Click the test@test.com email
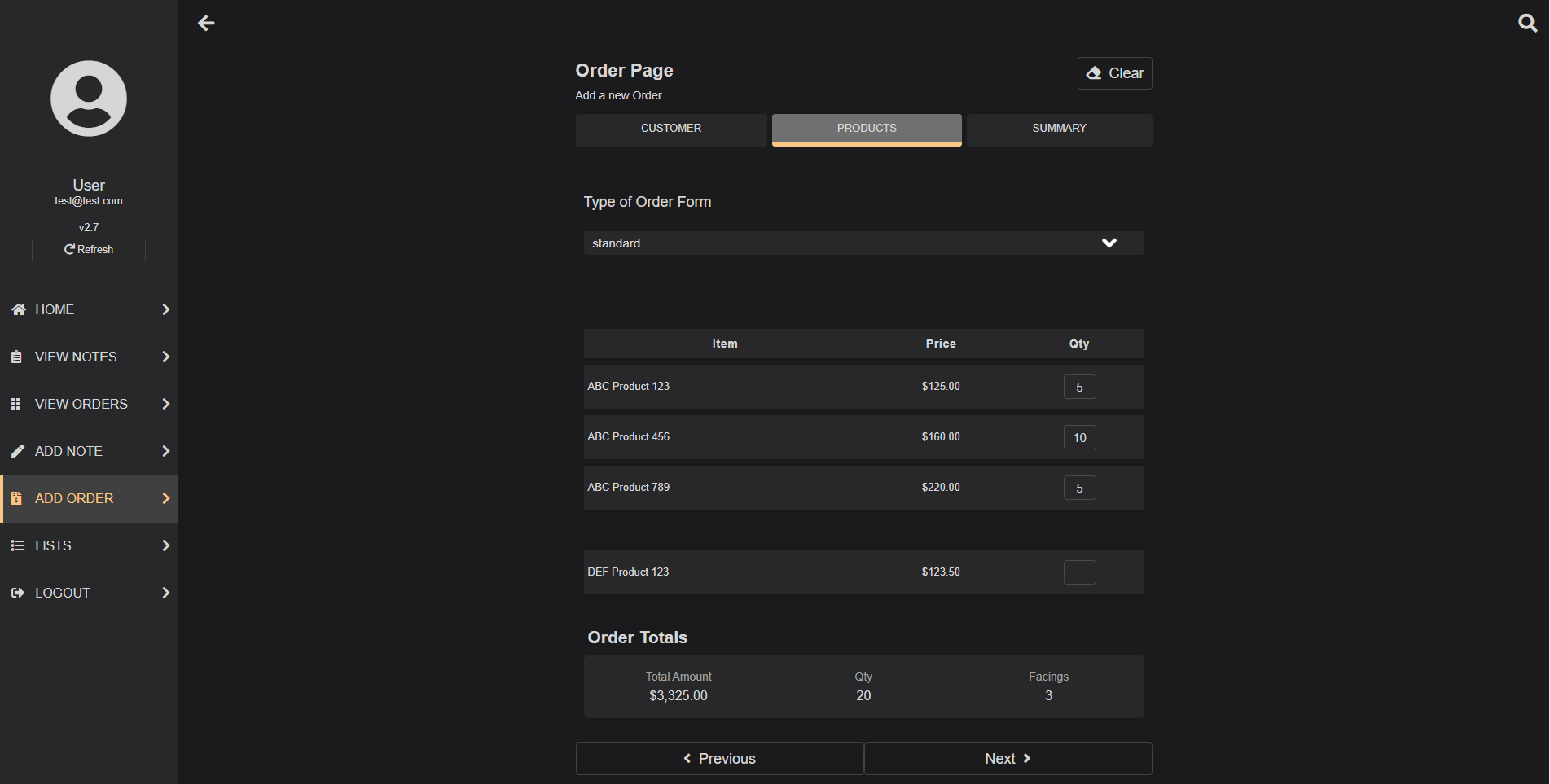 click(x=89, y=201)
